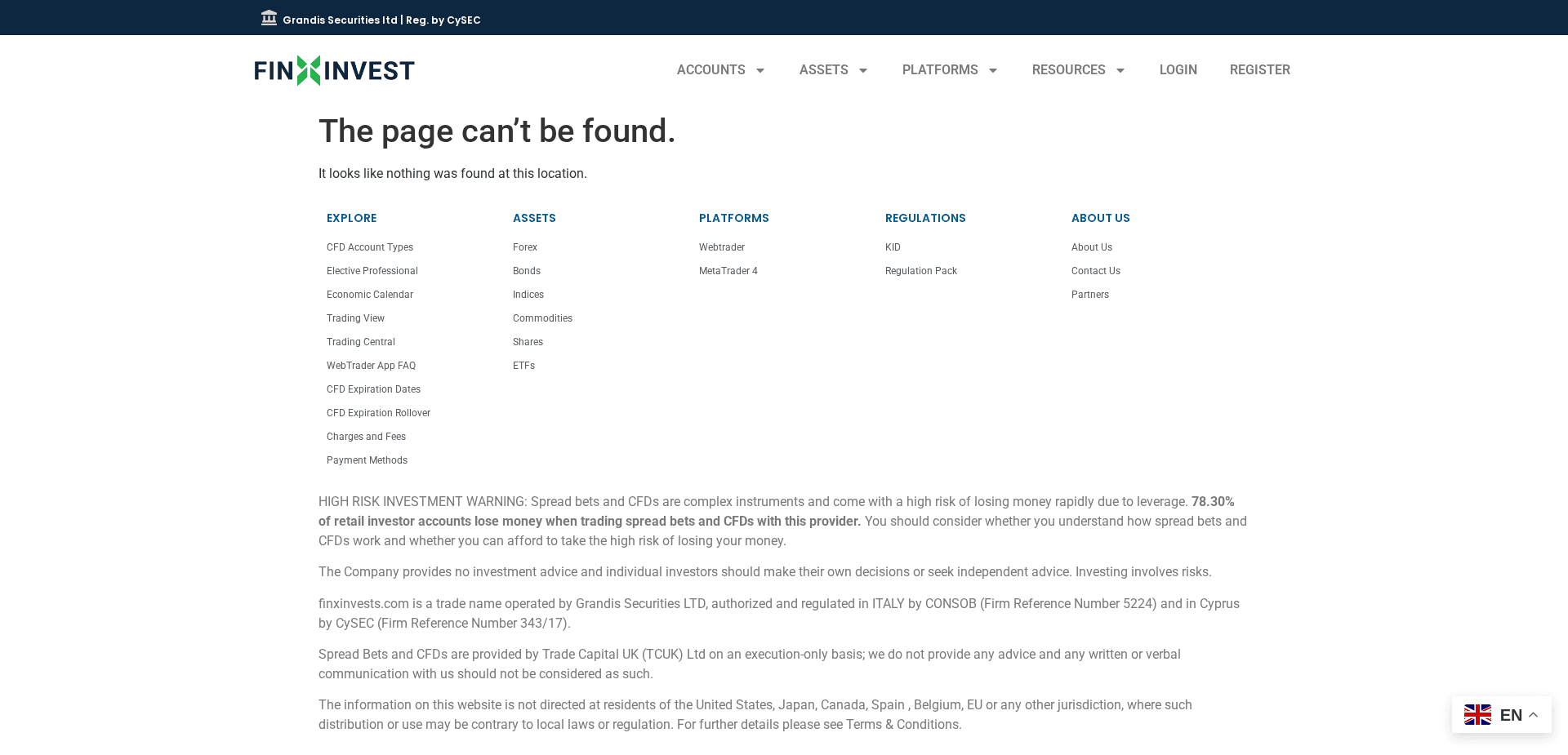Open the RESOURCES dropdown menu

coord(1078,70)
